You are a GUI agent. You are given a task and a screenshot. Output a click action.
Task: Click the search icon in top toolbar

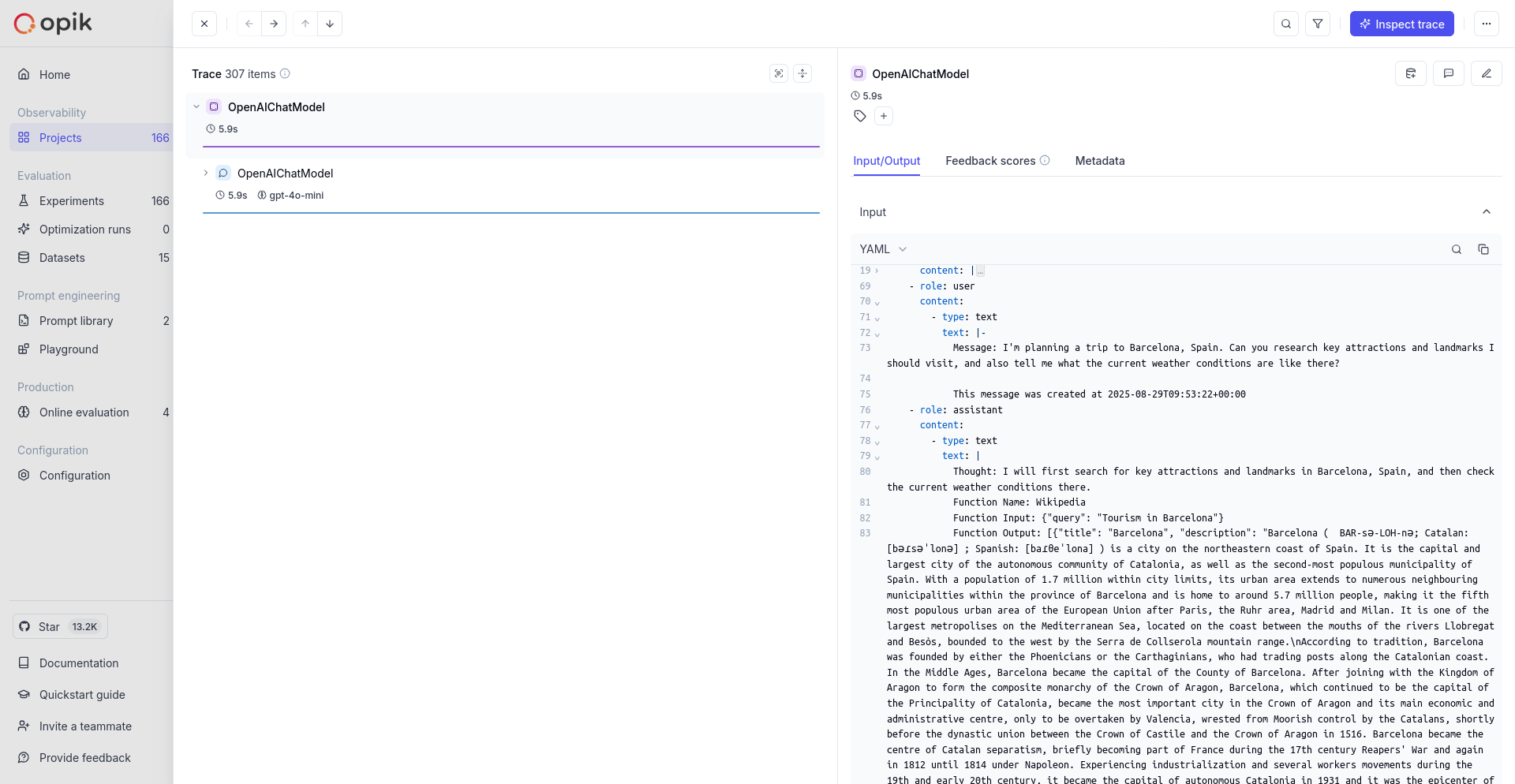pyautogui.click(x=1286, y=24)
